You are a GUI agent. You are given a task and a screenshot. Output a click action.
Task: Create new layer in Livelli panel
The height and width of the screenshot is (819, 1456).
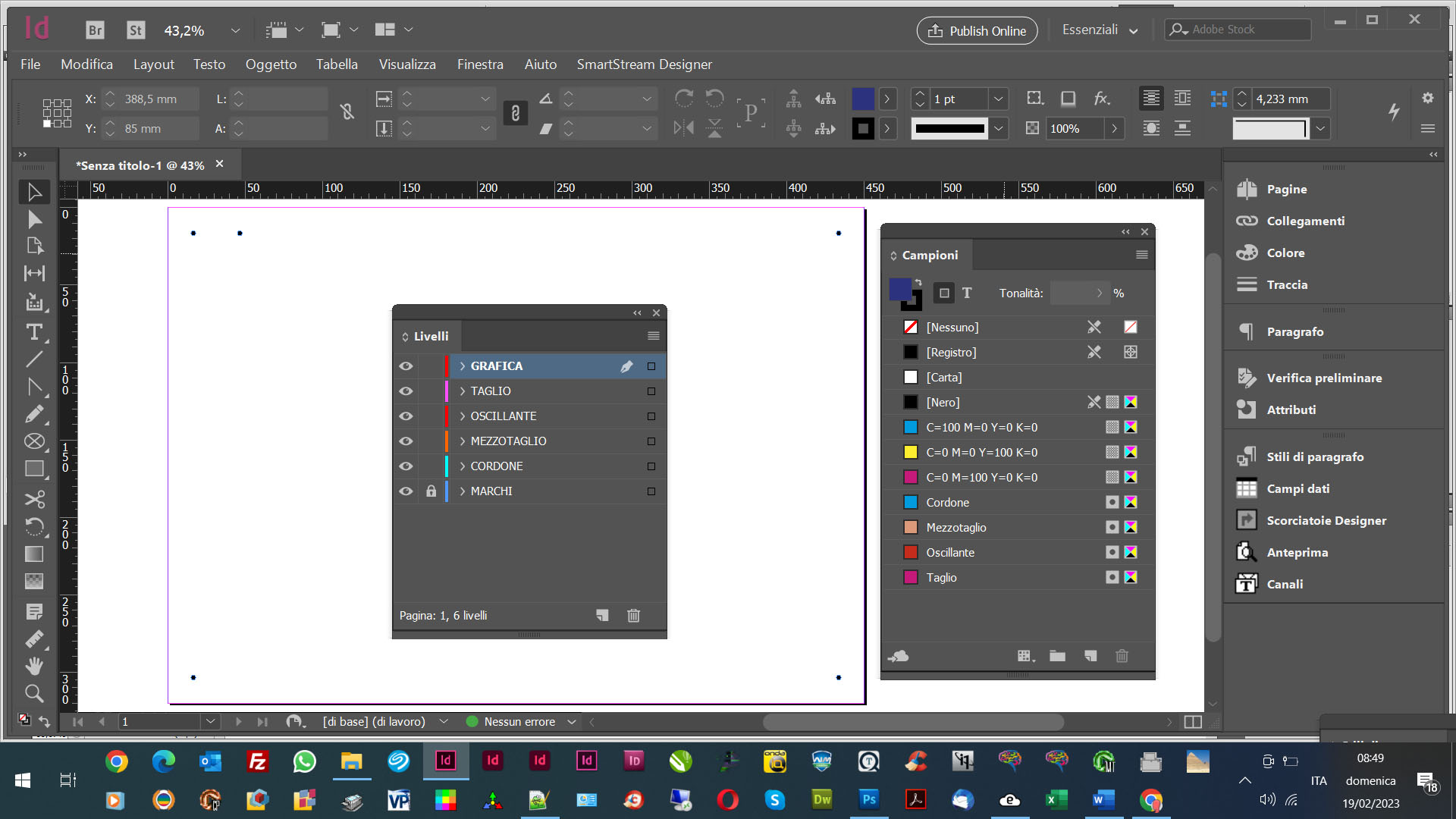pyautogui.click(x=602, y=616)
